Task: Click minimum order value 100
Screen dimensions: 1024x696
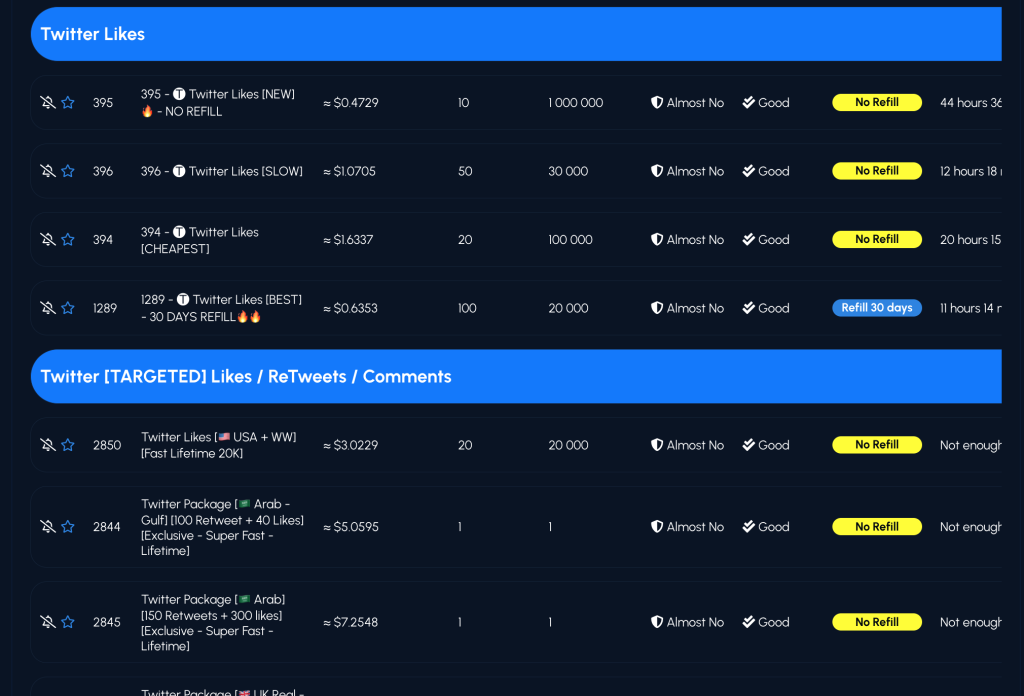Action: point(467,308)
